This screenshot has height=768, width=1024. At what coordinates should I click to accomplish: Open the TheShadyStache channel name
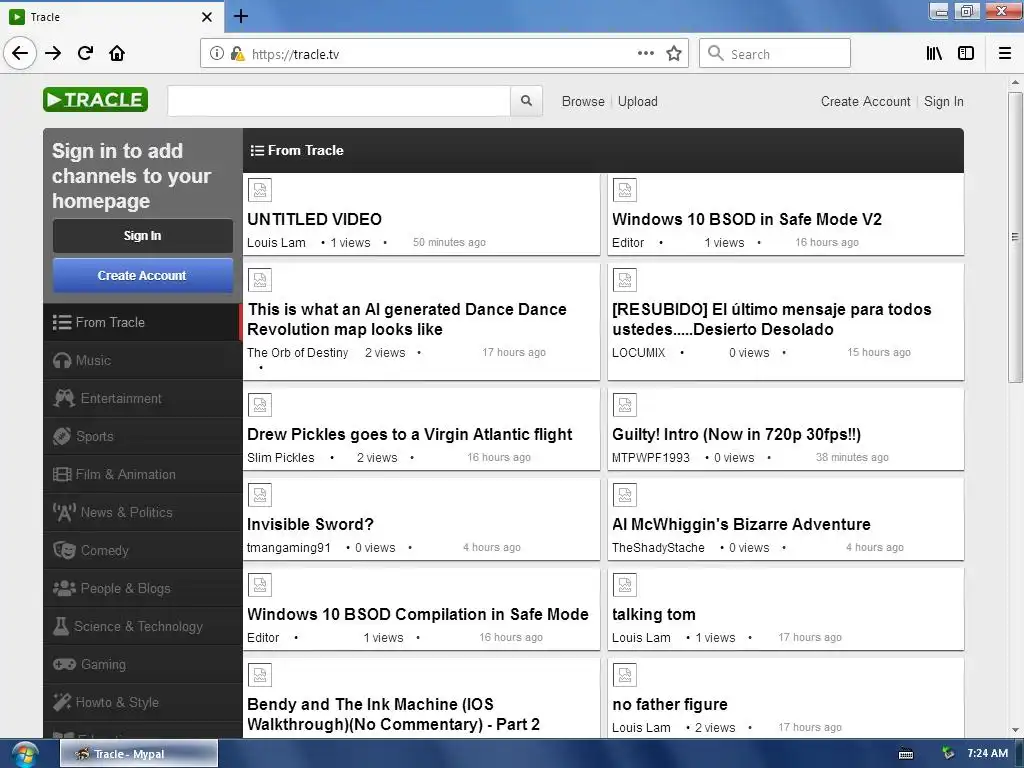point(658,548)
